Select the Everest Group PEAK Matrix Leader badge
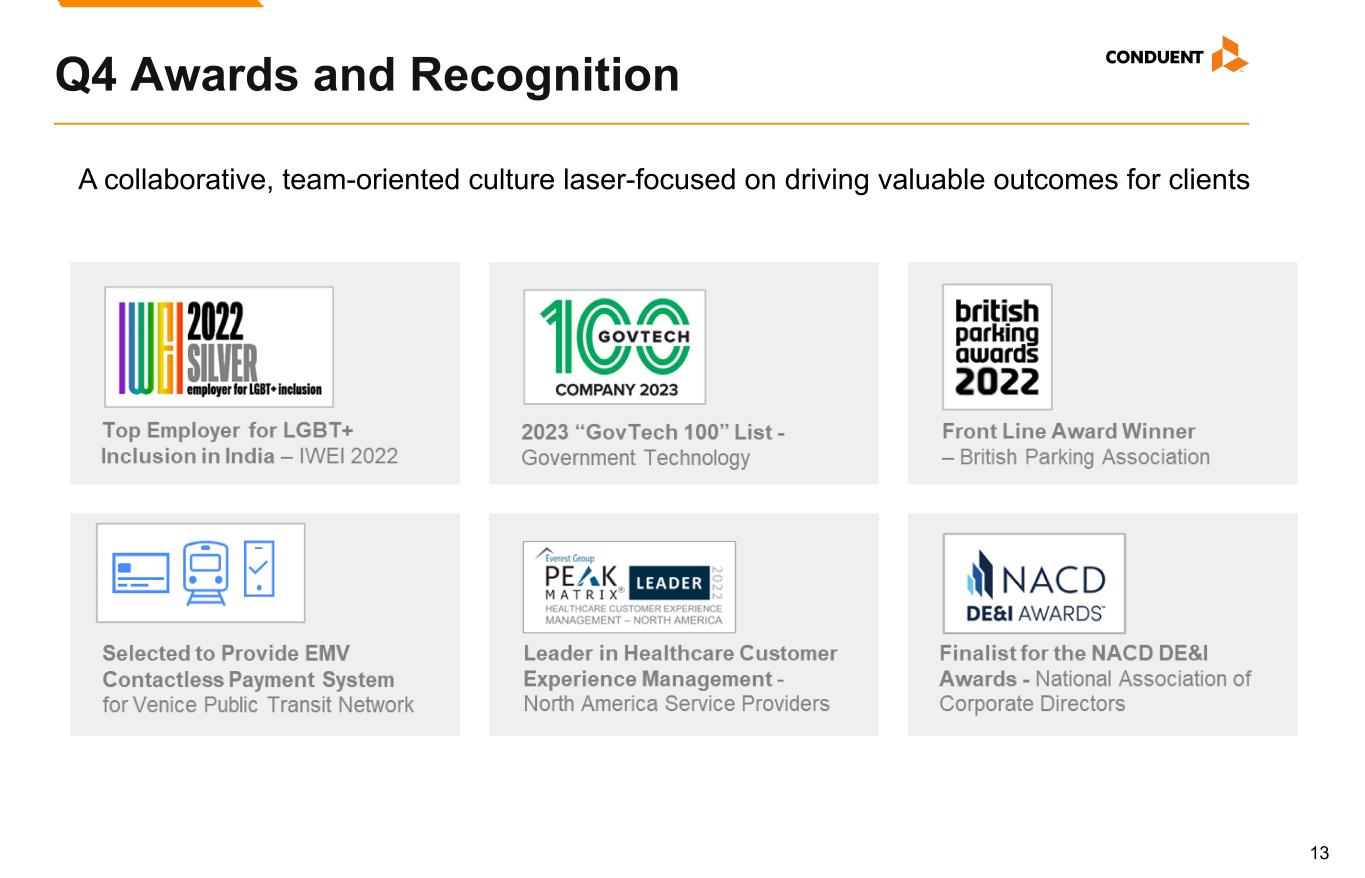Viewport: 1365px width, 878px height. click(629, 587)
